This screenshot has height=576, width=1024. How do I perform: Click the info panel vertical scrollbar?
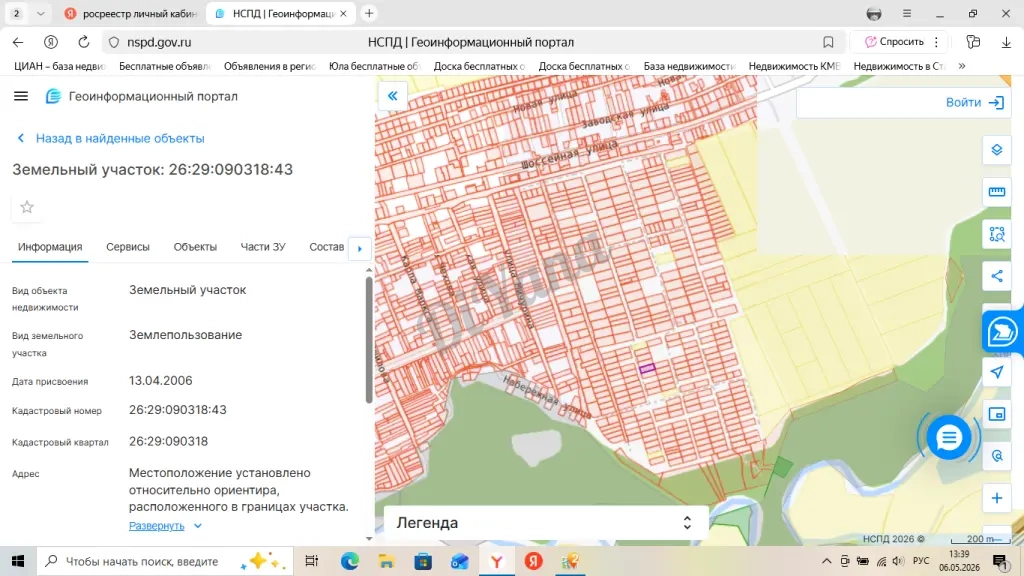pos(369,340)
